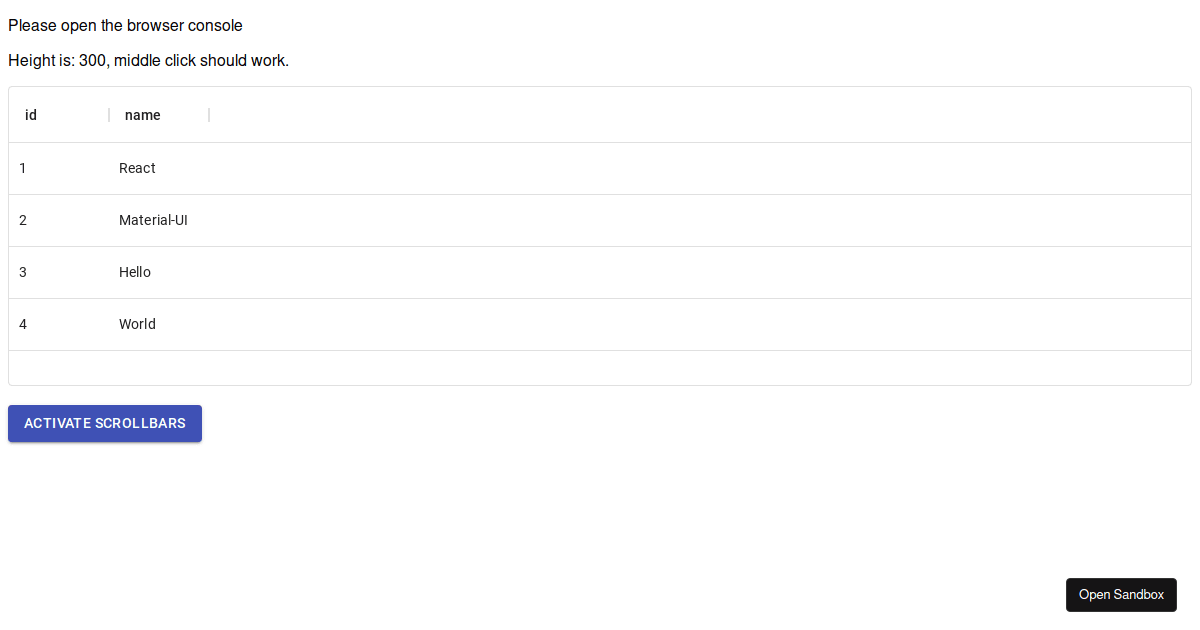The width and height of the screenshot is (1200, 630).
Task: Sort by the id column header
Action: tap(31, 115)
